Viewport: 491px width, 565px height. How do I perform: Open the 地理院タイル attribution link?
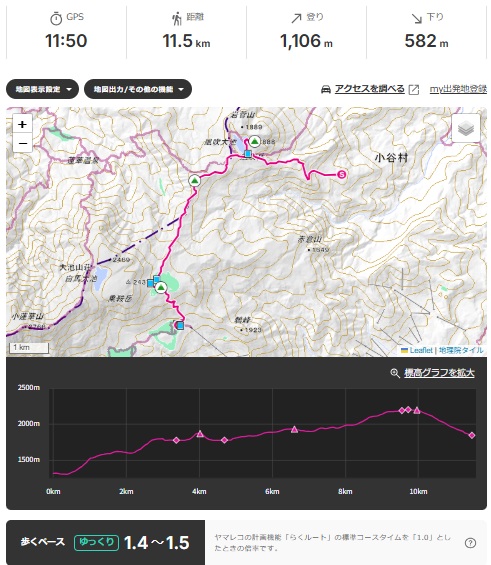(x=461, y=350)
